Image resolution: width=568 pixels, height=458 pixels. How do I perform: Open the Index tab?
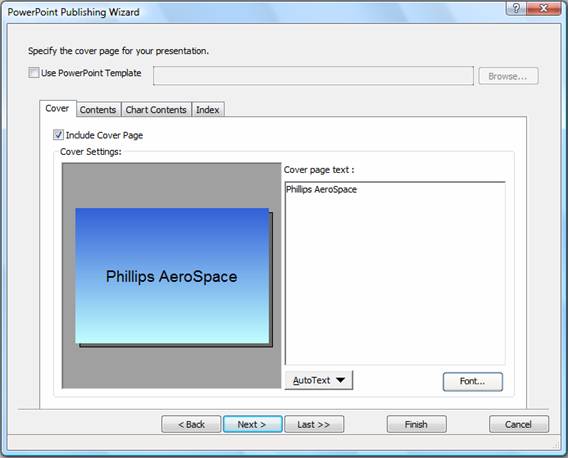[x=208, y=109]
